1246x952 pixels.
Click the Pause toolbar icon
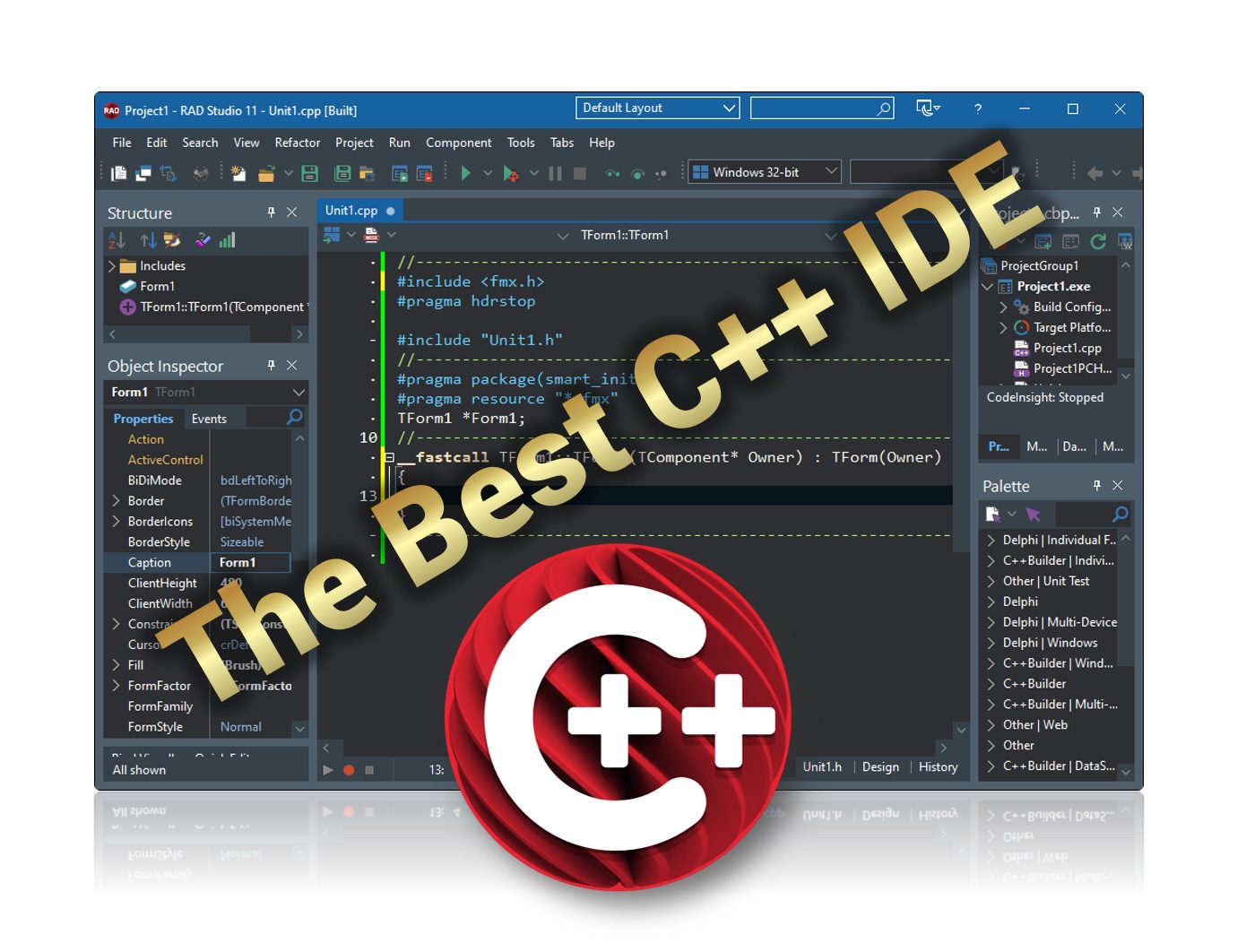pyautogui.click(x=556, y=173)
